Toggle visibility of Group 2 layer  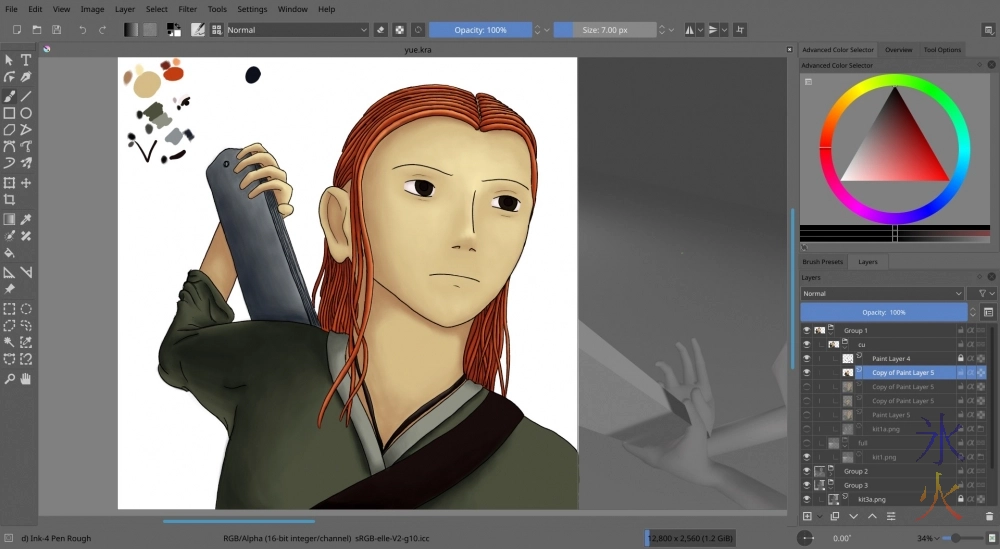pos(807,471)
